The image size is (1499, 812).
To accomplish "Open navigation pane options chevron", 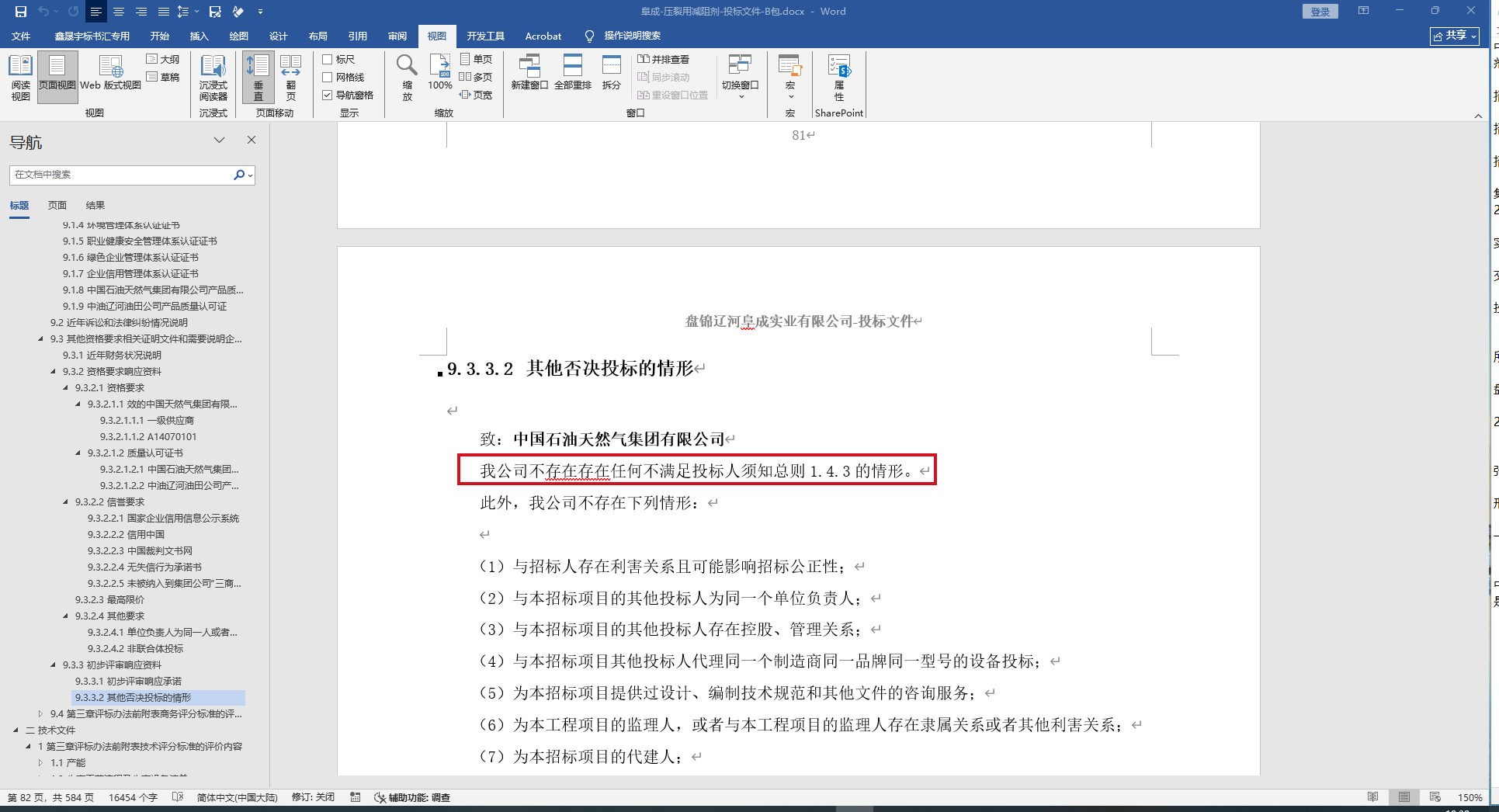I will point(220,140).
